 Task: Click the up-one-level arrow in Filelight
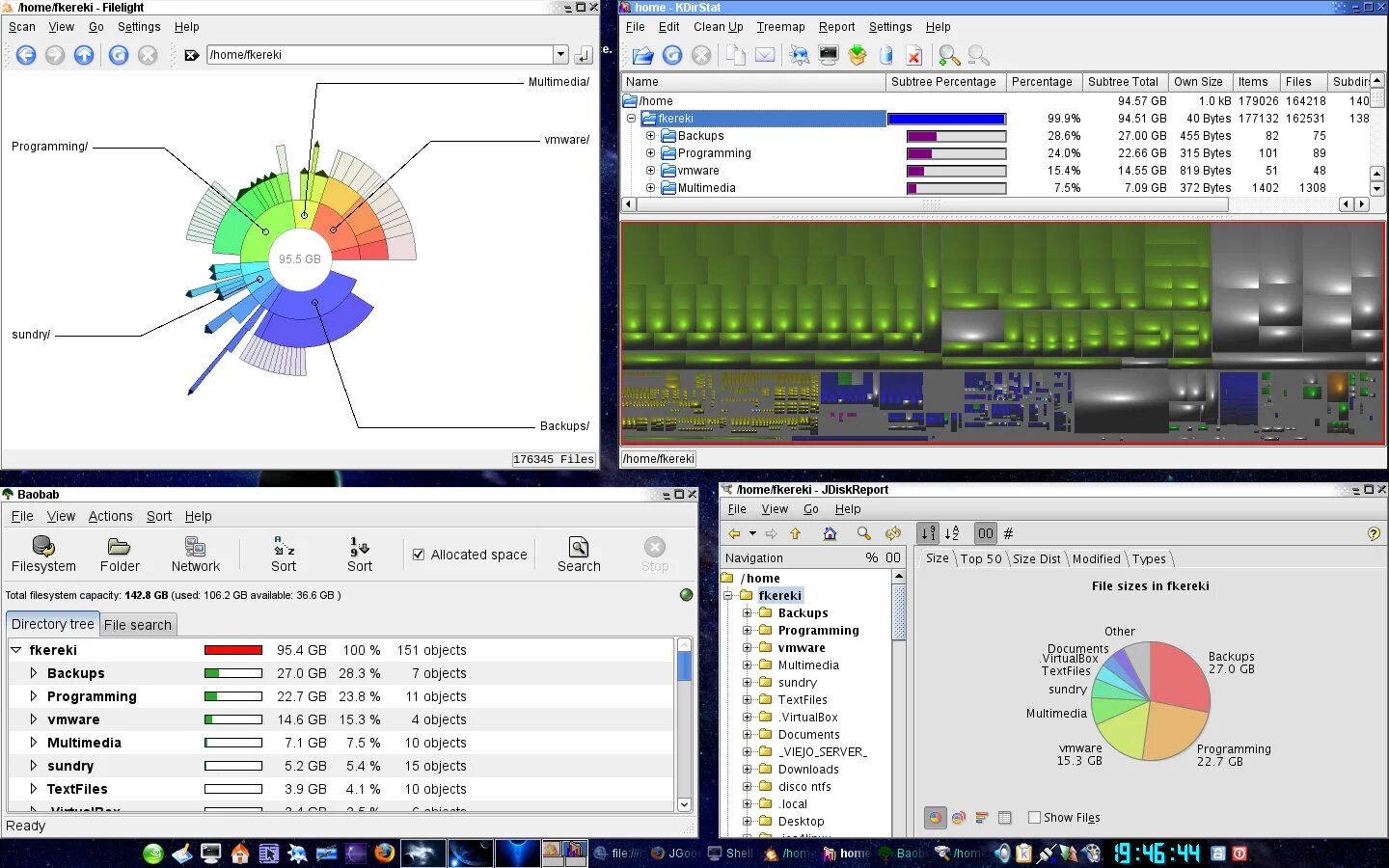(84, 55)
